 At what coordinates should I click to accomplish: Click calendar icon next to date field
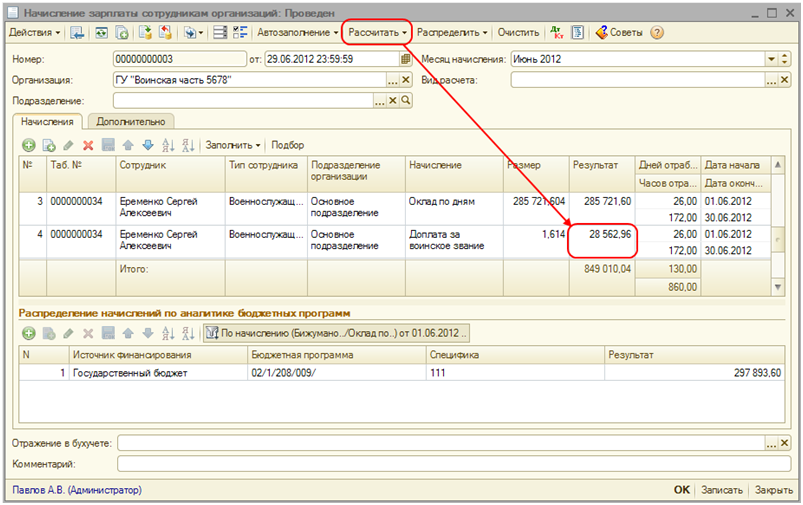(x=405, y=59)
